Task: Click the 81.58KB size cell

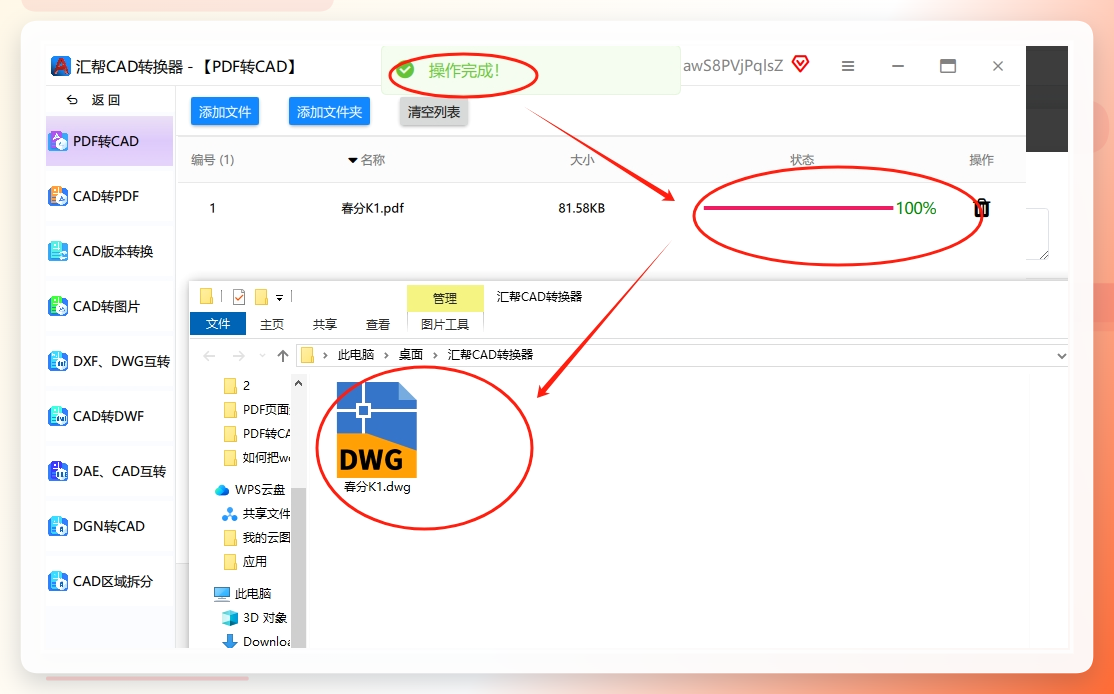Action: point(581,208)
